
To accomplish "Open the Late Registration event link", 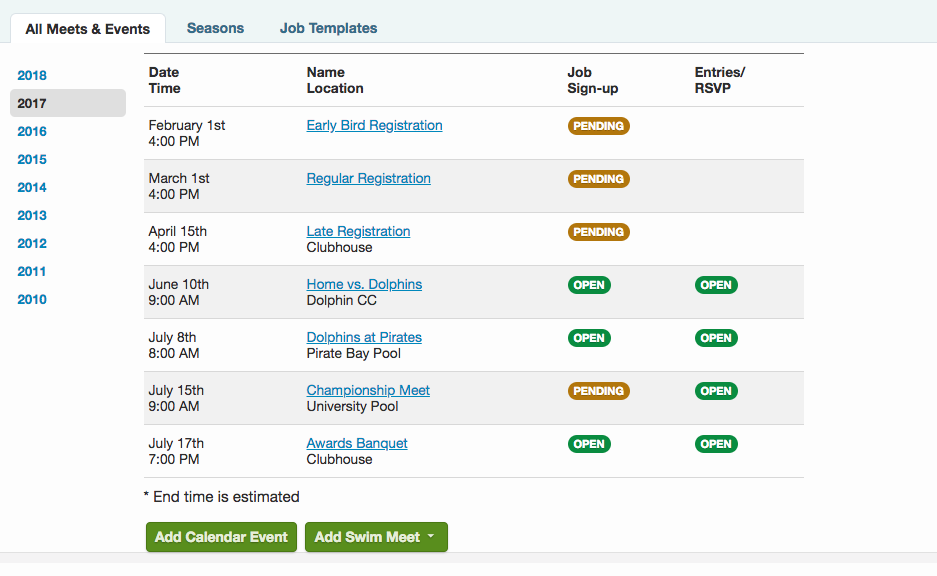I will pos(358,231).
